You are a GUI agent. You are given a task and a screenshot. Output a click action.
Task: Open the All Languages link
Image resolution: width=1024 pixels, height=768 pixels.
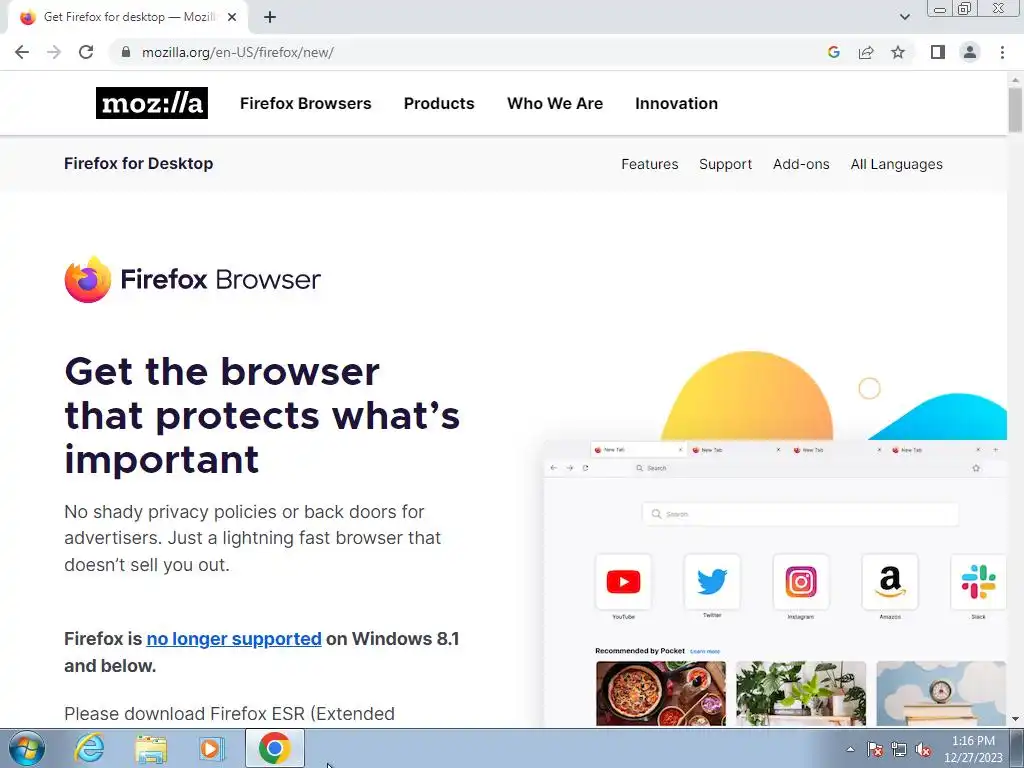tap(897, 165)
